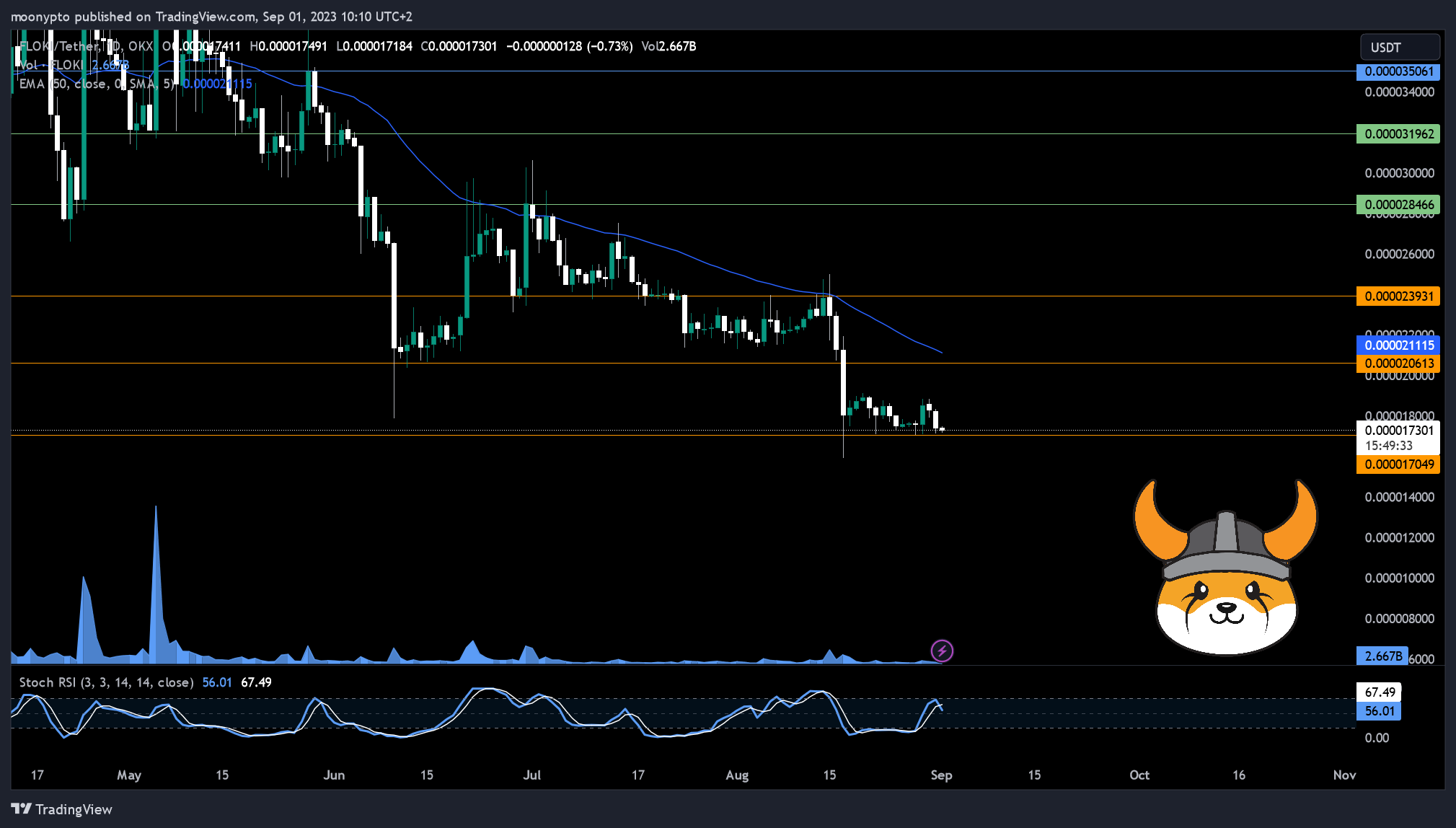
Task: Click the change value -0.73% in header
Action: pyautogui.click(x=609, y=47)
